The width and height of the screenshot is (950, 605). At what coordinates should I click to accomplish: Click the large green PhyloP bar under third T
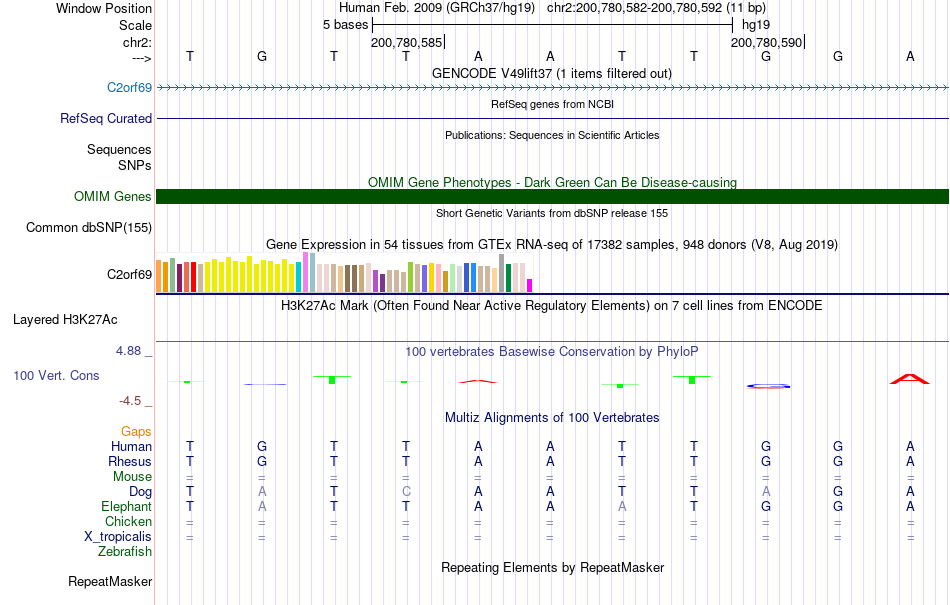click(331, 379)
